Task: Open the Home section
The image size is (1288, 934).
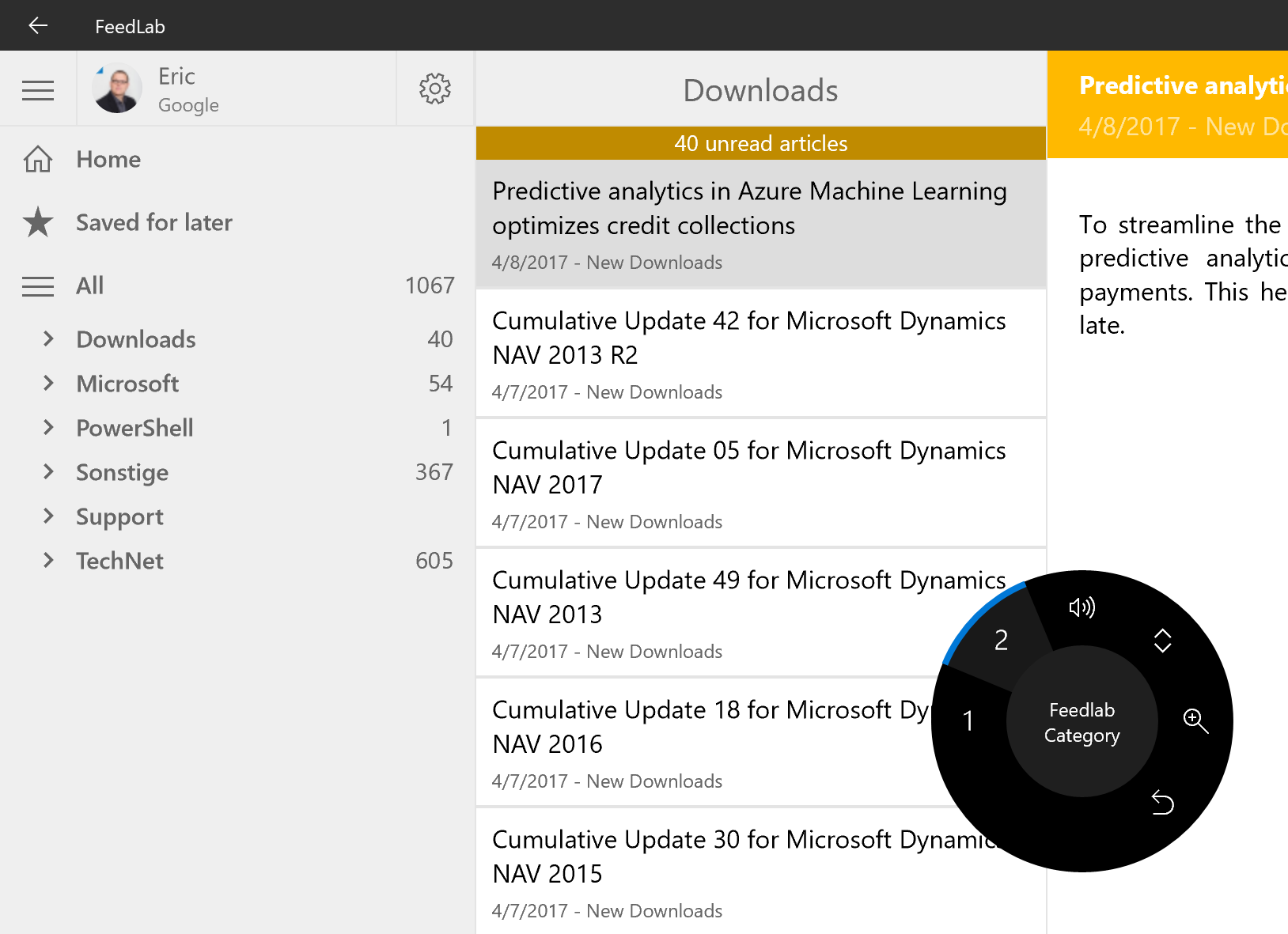Action: (237, 159)
